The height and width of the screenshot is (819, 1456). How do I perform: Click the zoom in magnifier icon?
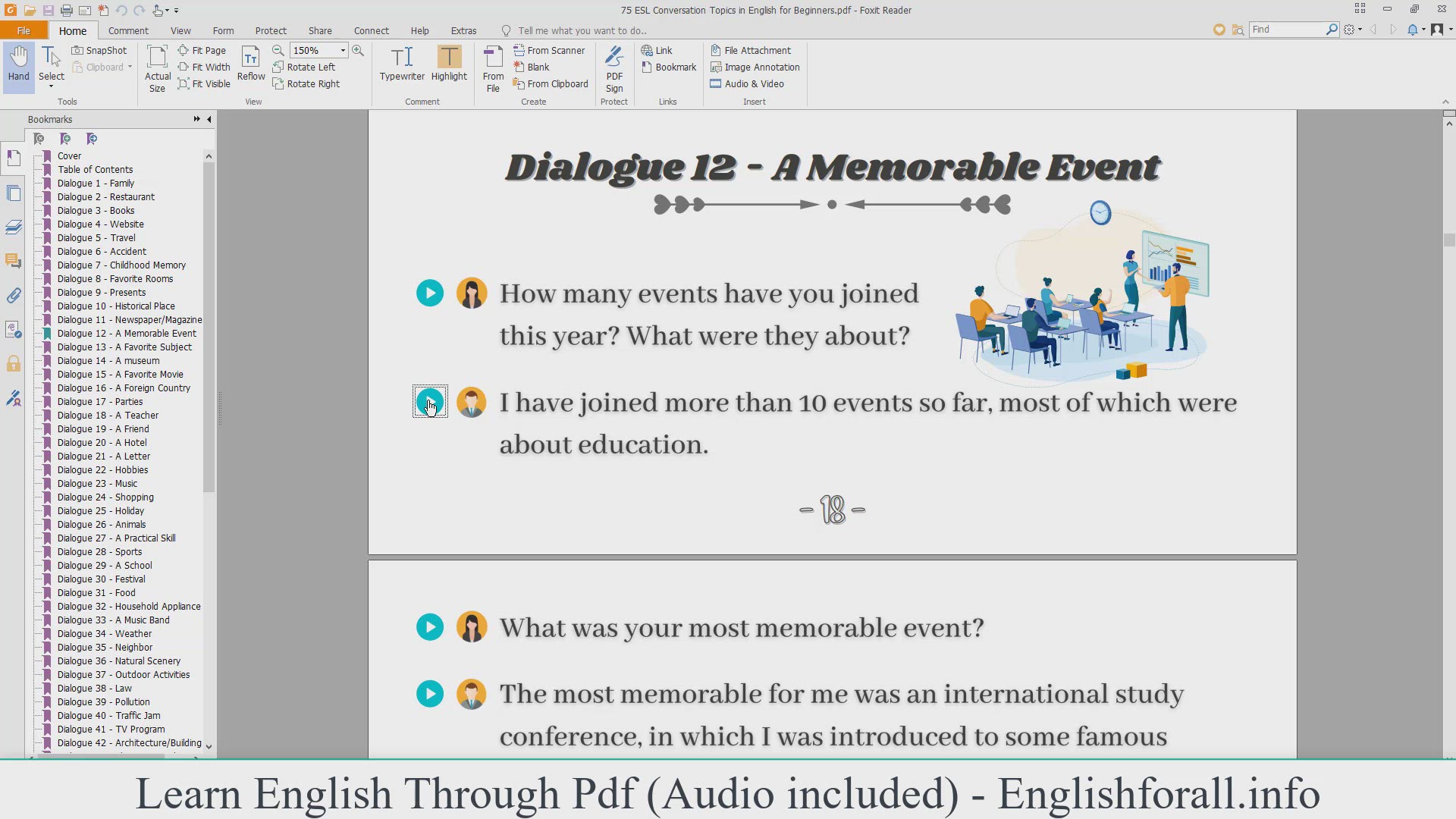point(358,50)
